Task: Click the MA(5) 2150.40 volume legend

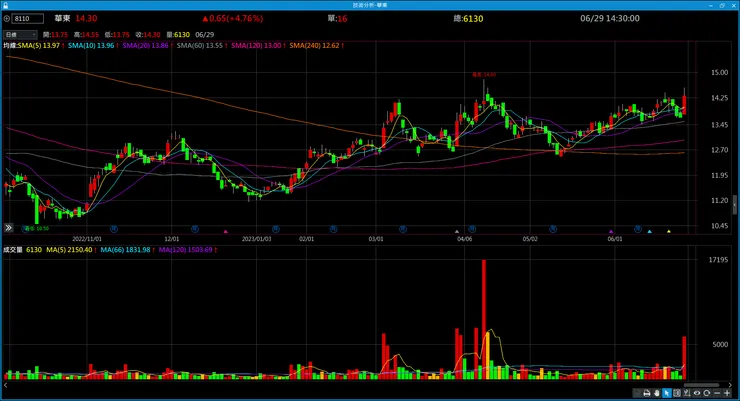Action: point(69,250)
